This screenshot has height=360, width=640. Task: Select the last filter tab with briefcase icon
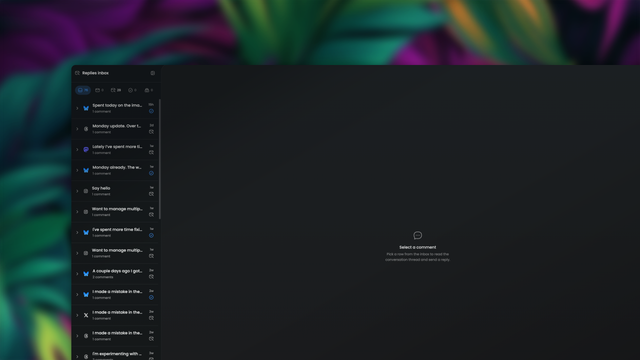tap(149, 90)
